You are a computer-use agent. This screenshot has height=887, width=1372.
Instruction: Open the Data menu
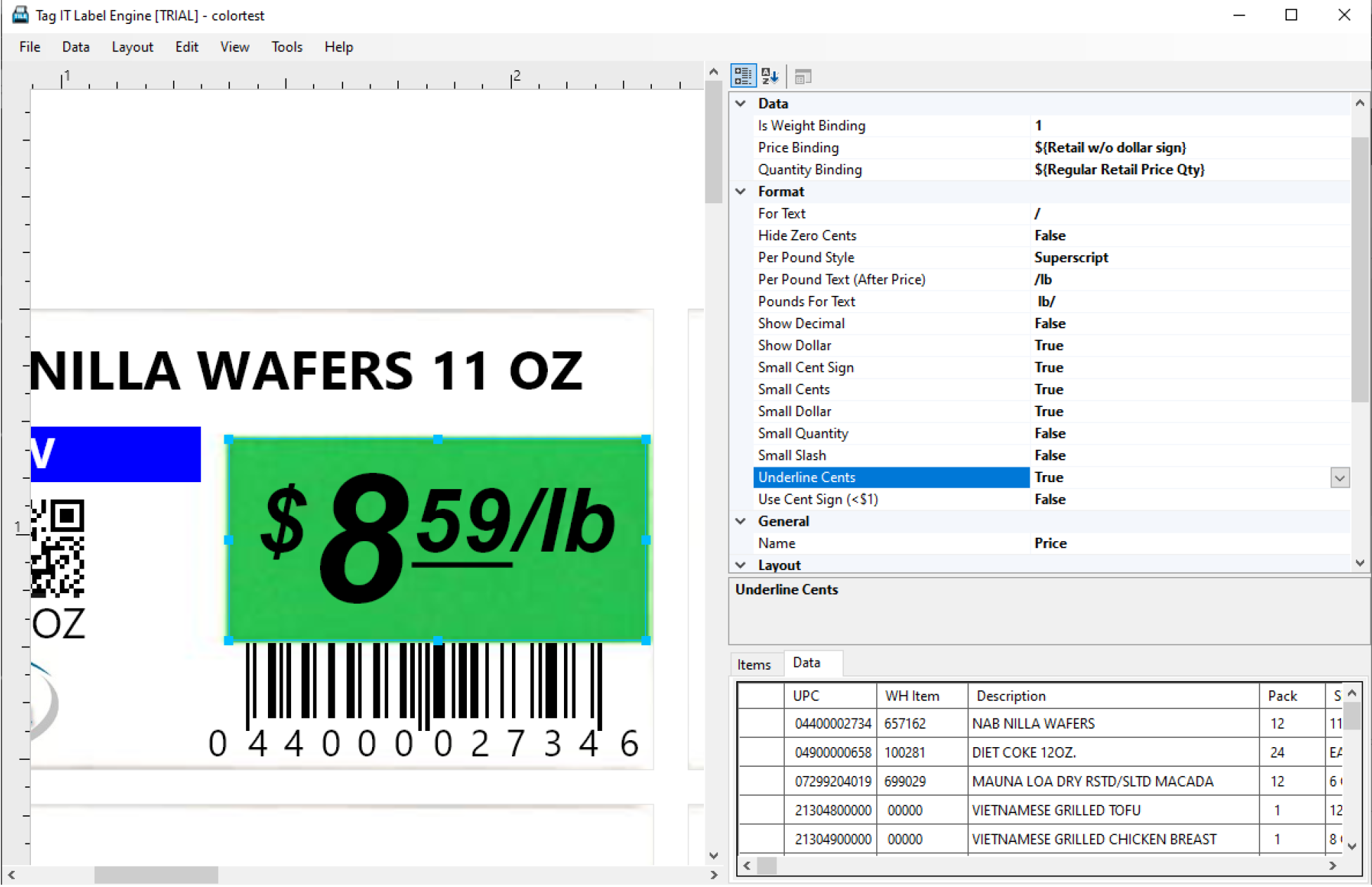[x=75, y=47]
